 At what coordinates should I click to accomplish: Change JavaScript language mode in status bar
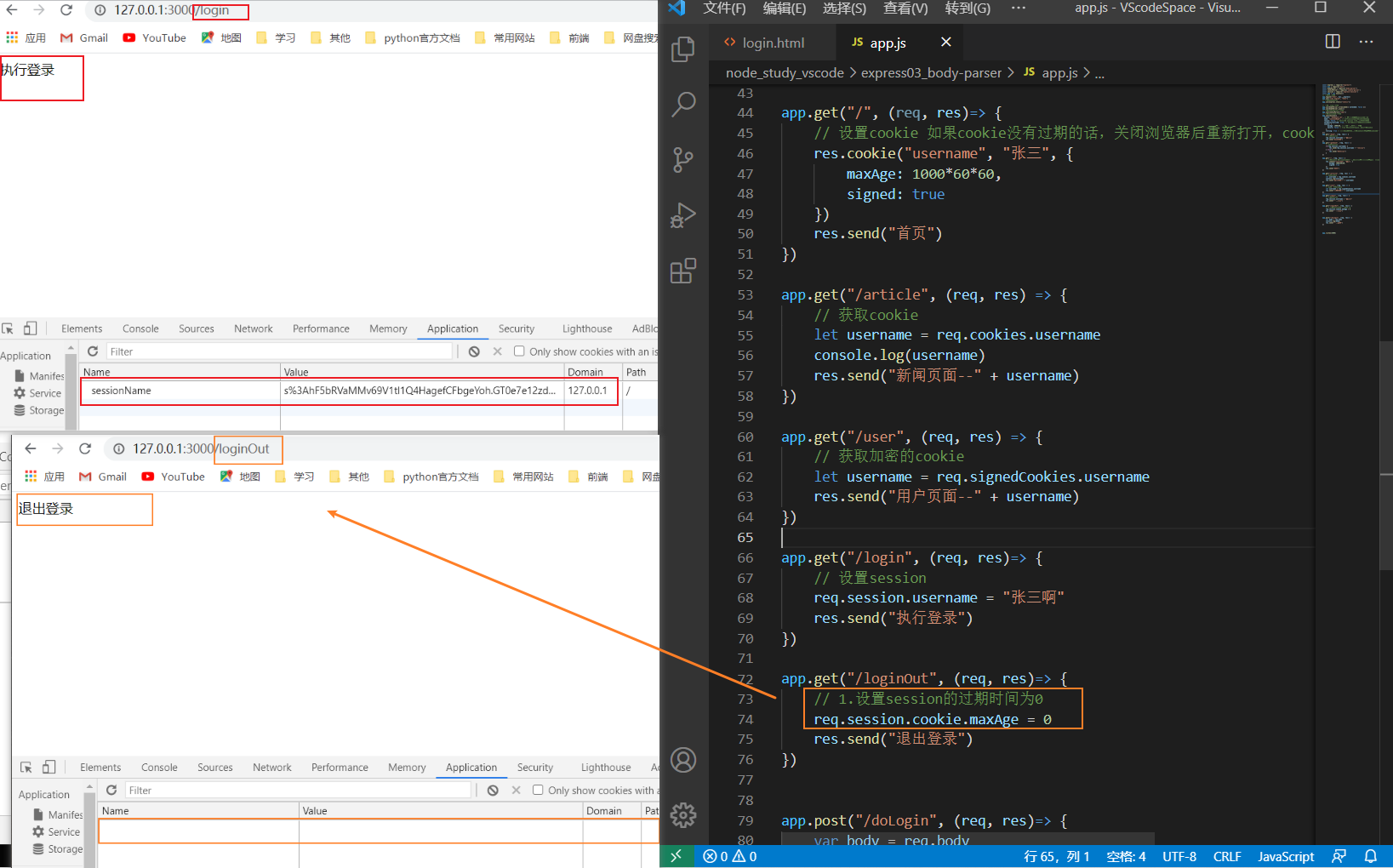(x=1286, y=856)
